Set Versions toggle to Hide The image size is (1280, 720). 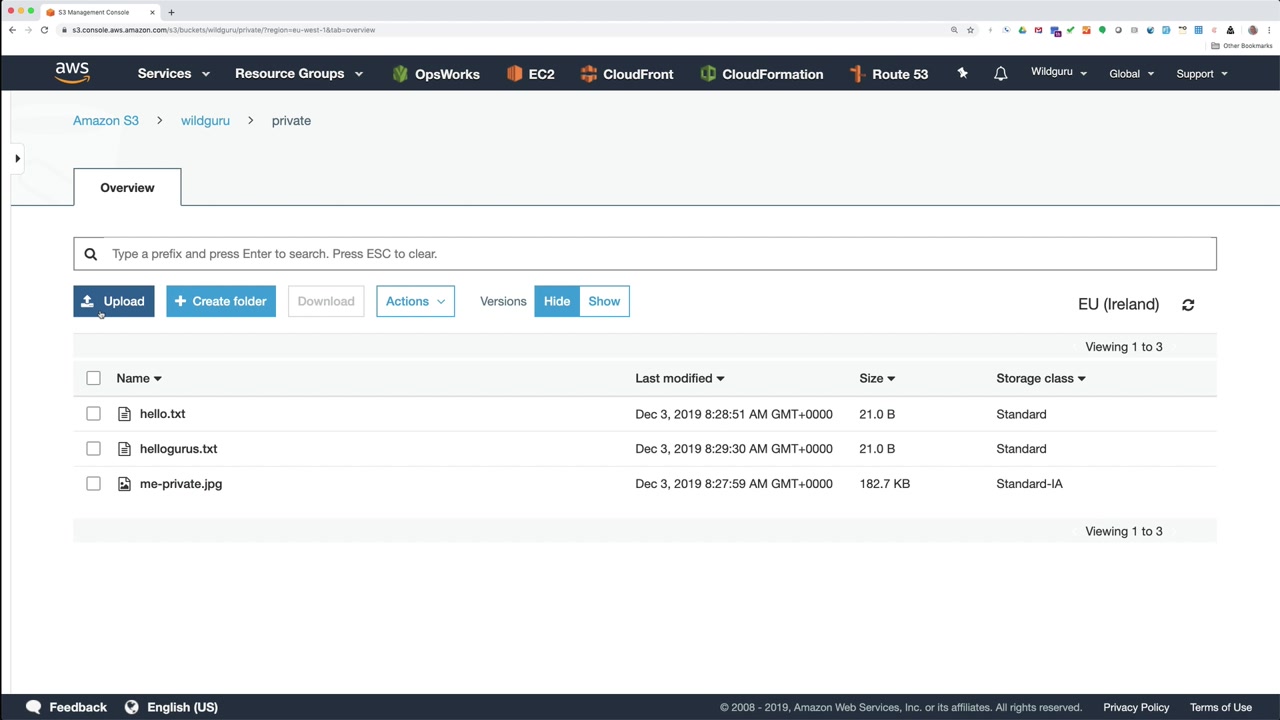tap(557, 301)
